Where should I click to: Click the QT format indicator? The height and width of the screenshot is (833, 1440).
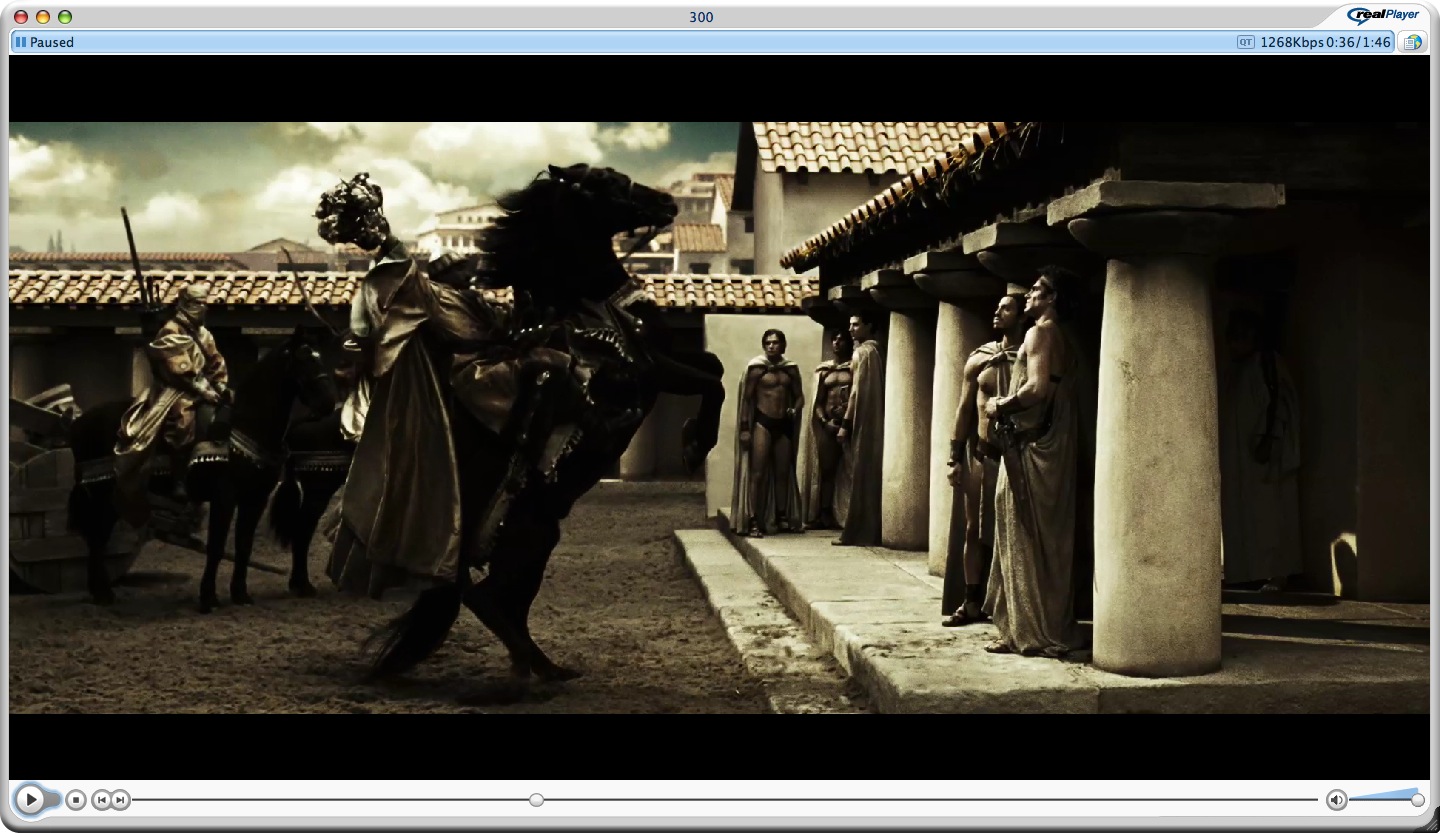(1246, 42)
